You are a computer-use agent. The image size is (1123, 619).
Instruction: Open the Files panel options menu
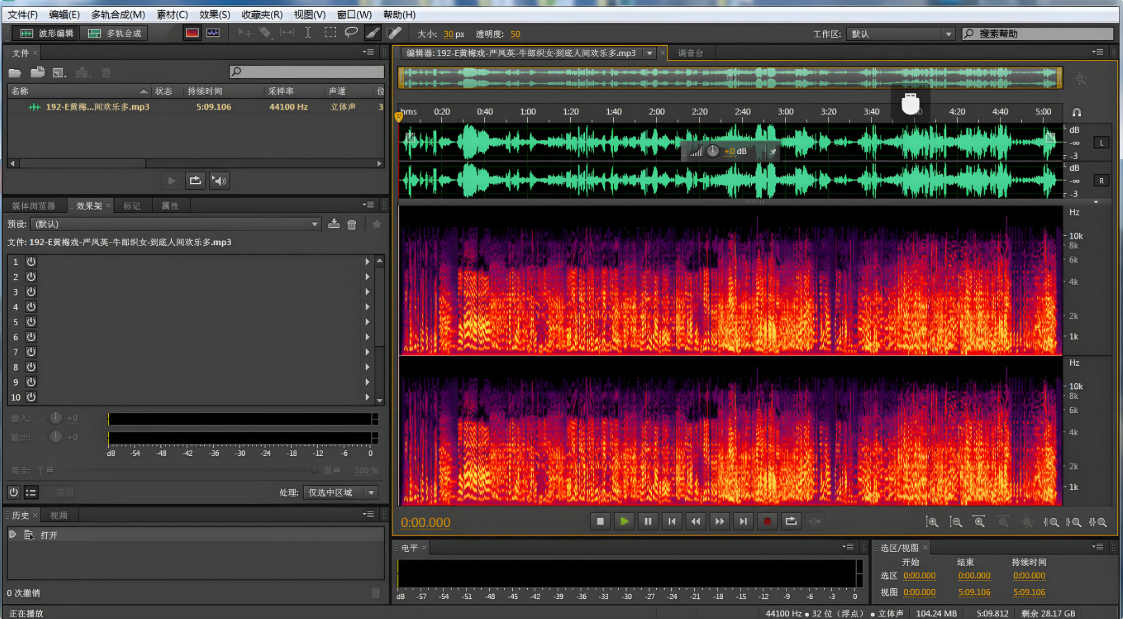369,52
